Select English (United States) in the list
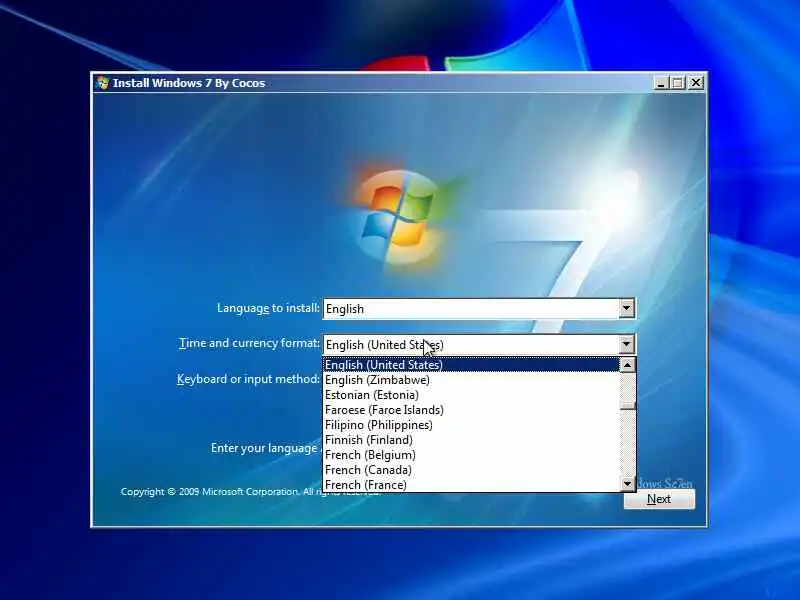This screenshot has height=600, width=800. click(471, 365)
